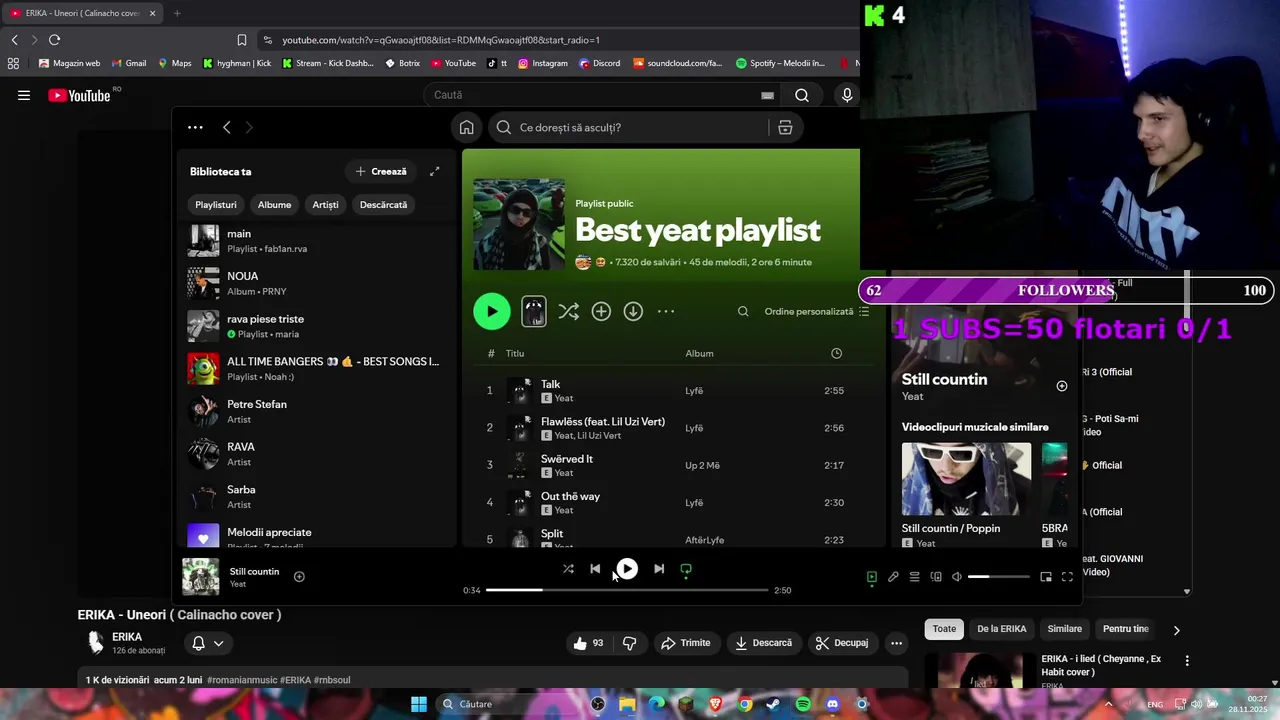Filter library by Descărcată
This screenshot has width=1280, height=720.
(x=383, y=204)
